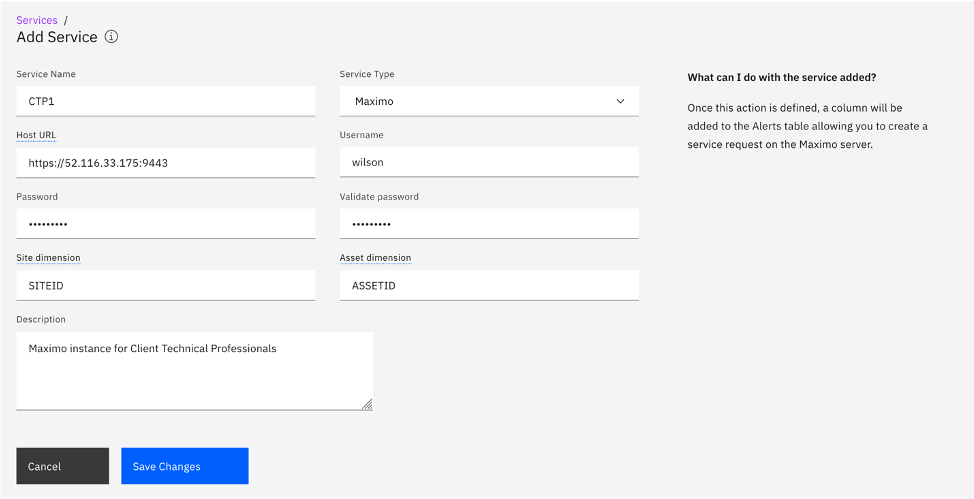Click the Asset dimension field with ASSETID
The height and width of the screenshot is (499, 974).
pyautogui.click(x=489, y=286)
